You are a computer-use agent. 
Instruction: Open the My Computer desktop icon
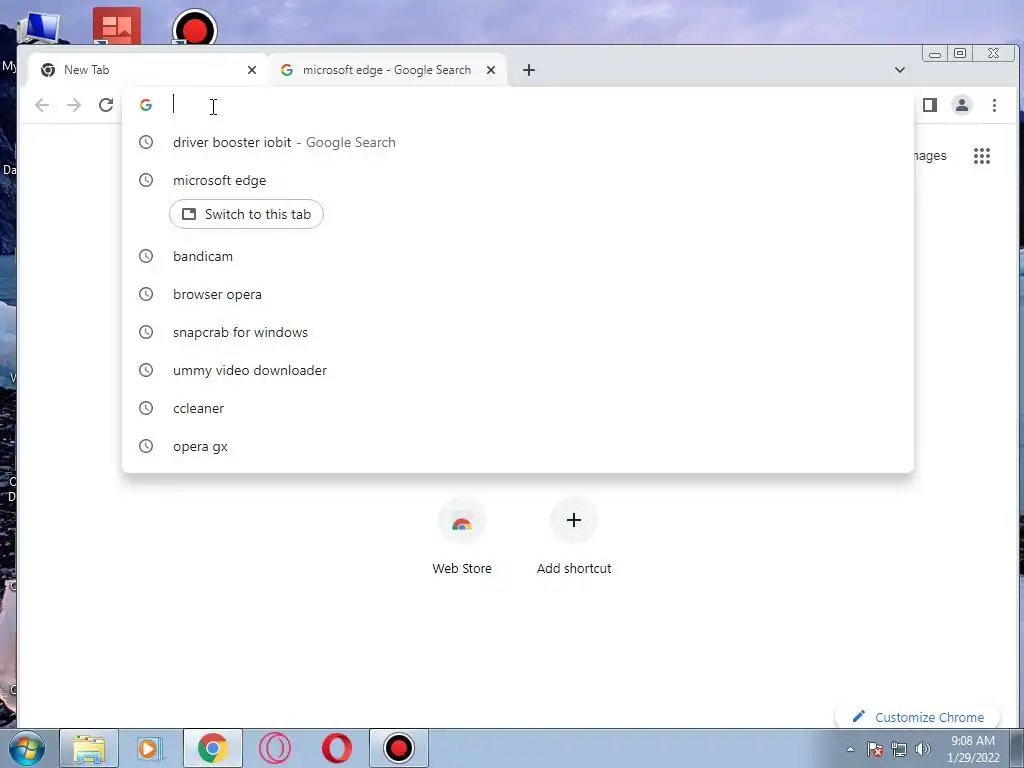tap(39, 27)
